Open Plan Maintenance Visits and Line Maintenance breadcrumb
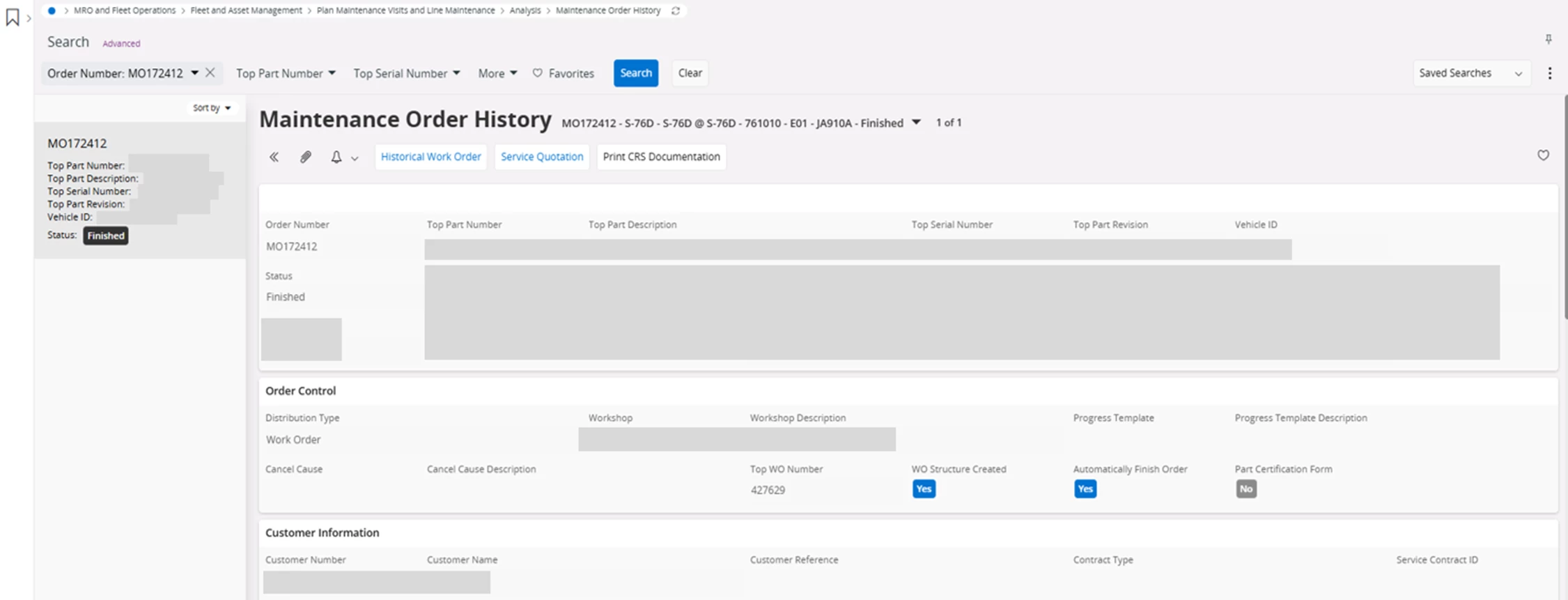Image resolution: width=1568 pixels, height=600 pixels. coord(405,10)
